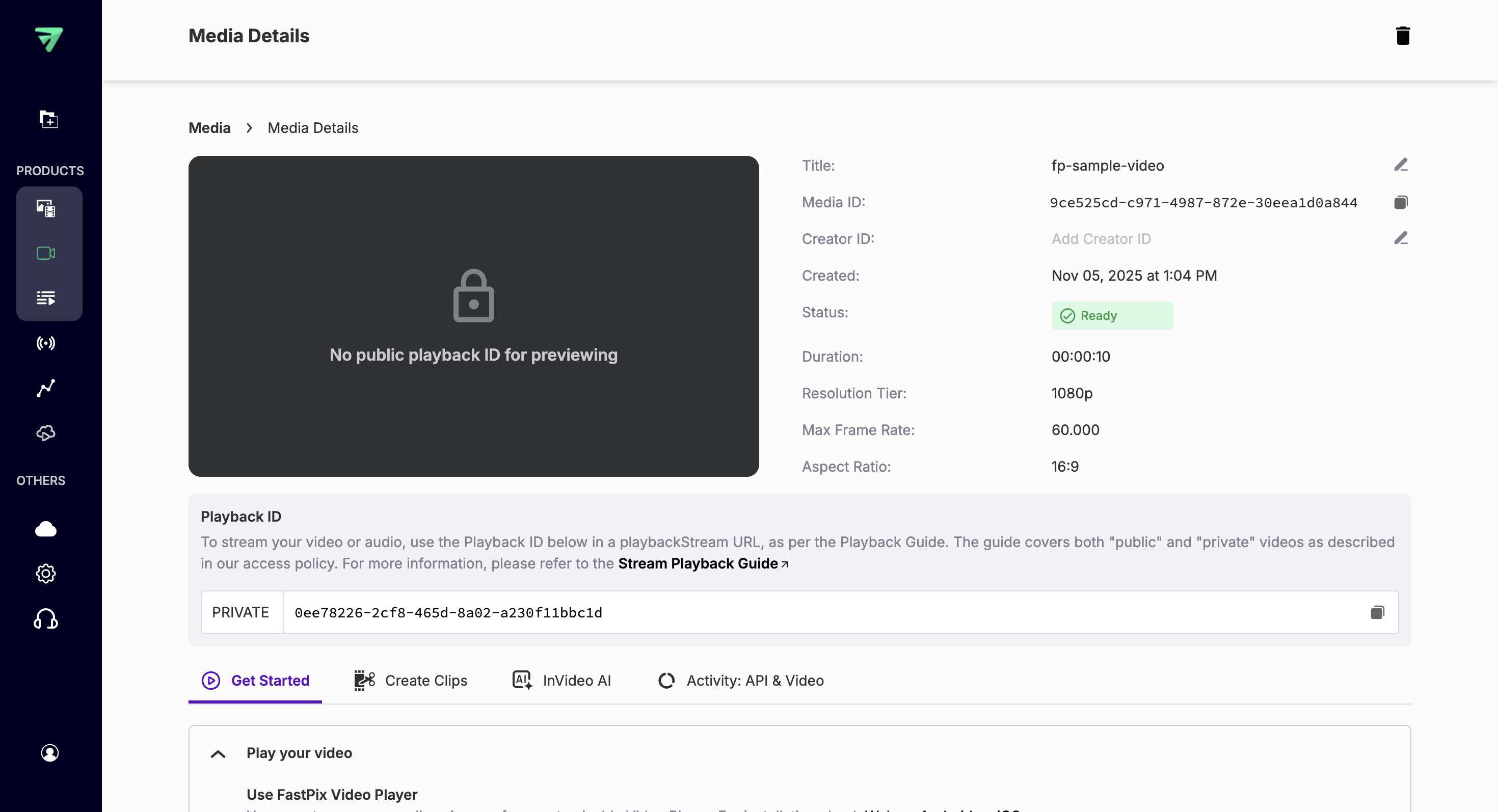Click the add-folder icon at sidebar top
Screen dimensions: 1498x812
coord(49,120)
